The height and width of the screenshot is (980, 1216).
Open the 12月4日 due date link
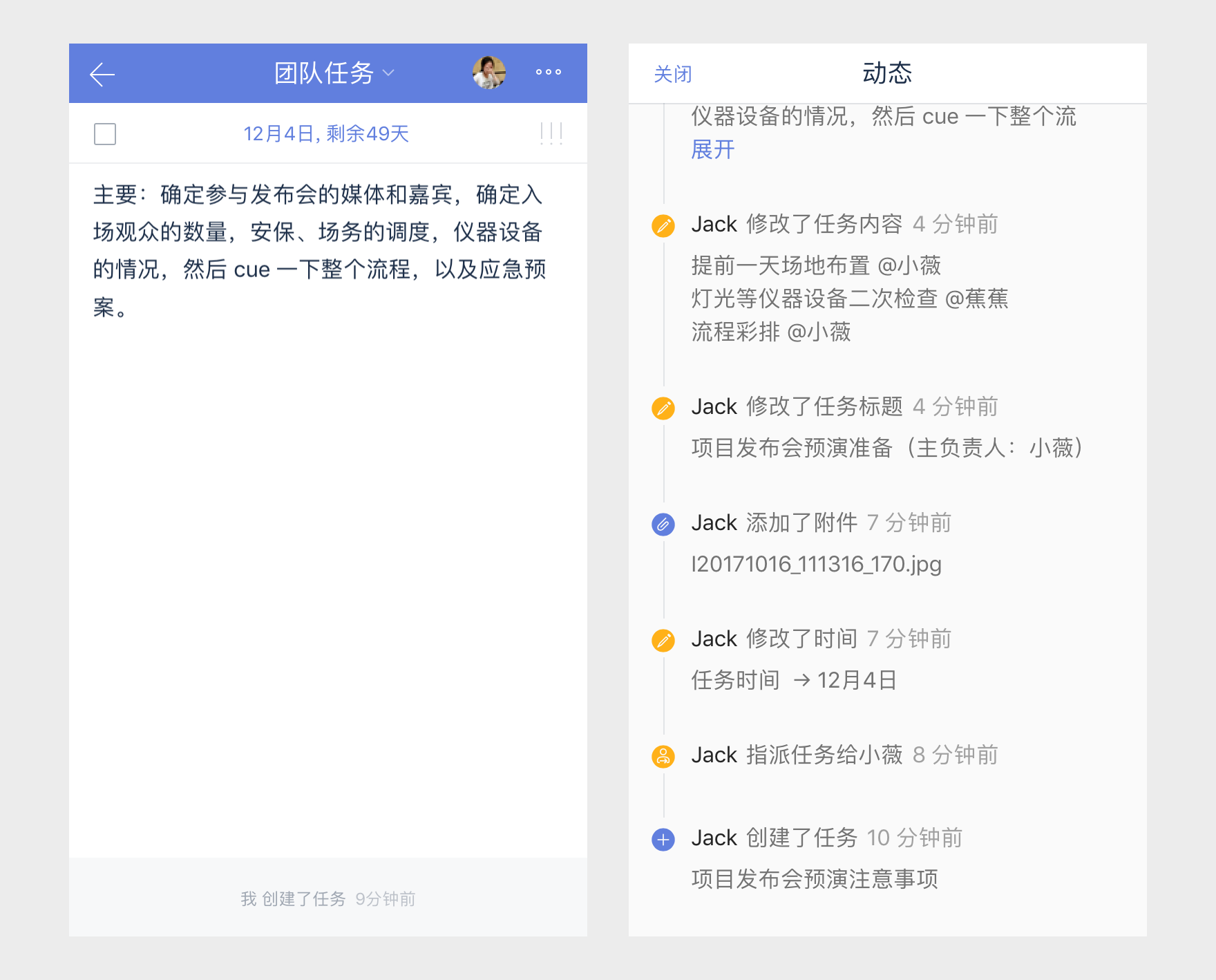pyautogui.click(x=326, y=133)
